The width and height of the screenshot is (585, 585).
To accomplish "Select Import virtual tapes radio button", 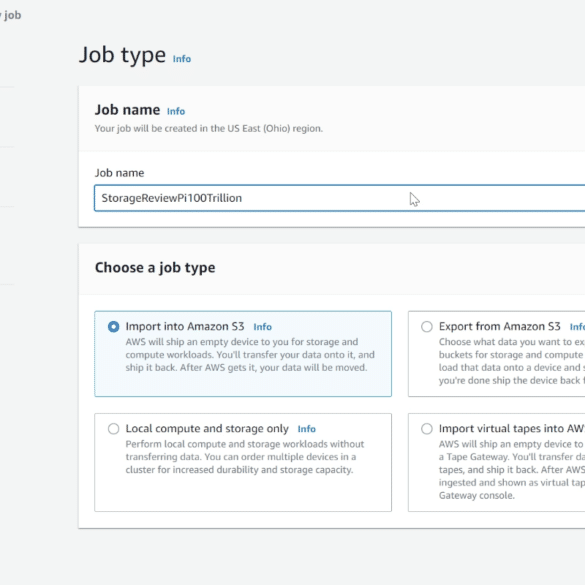I will (427, 429).
